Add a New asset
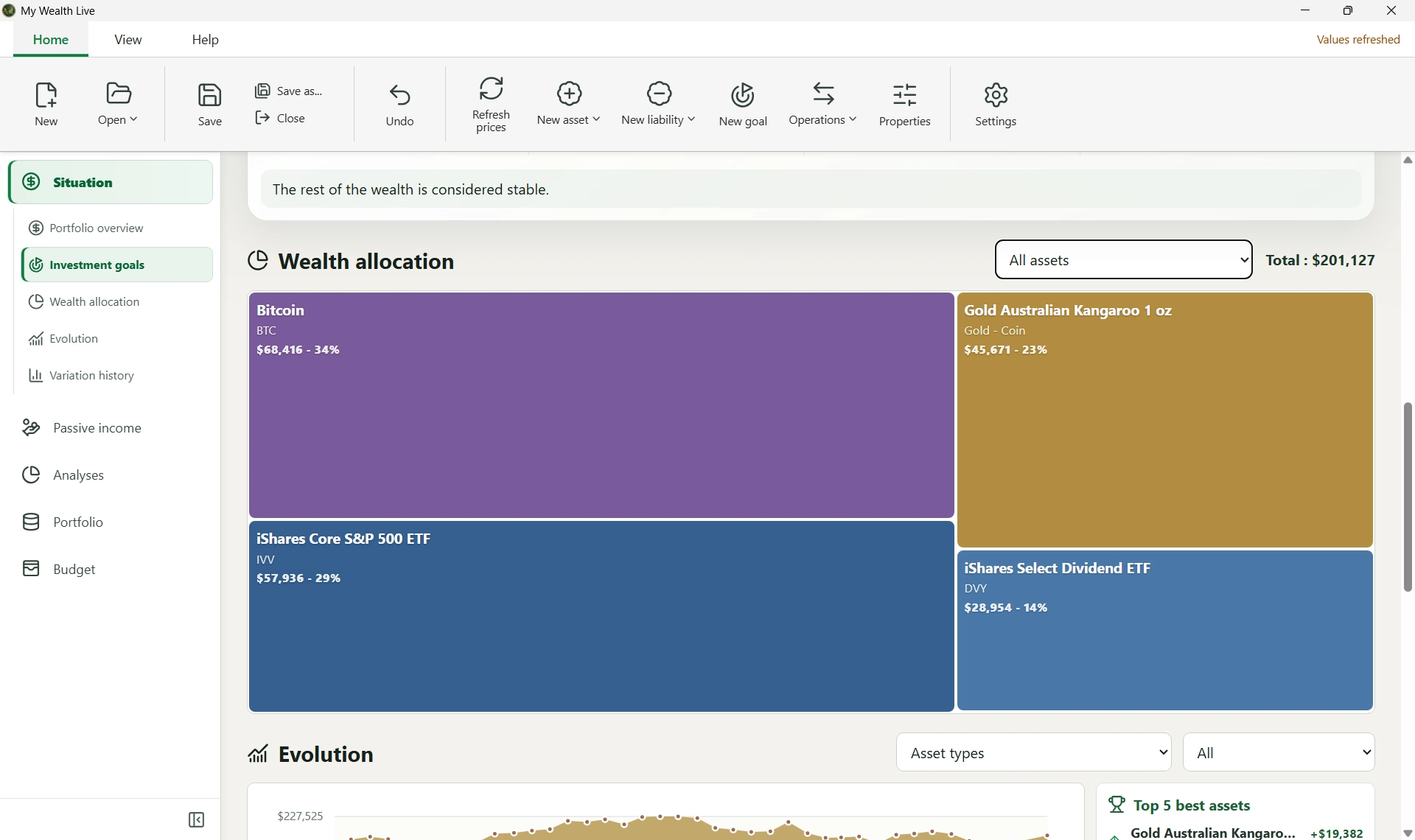 pyautogui.click(x=568, y=104)
